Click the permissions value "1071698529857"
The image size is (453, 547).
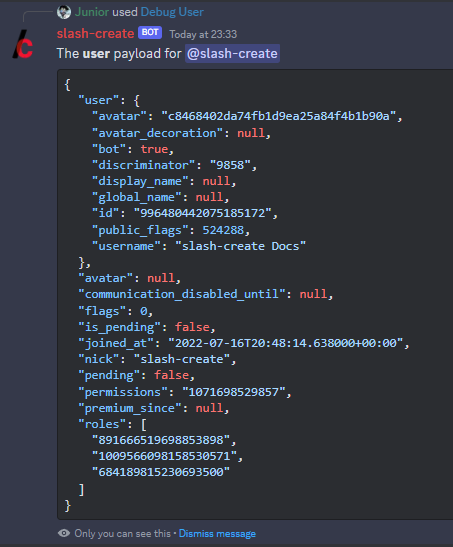tap(234, 392)
